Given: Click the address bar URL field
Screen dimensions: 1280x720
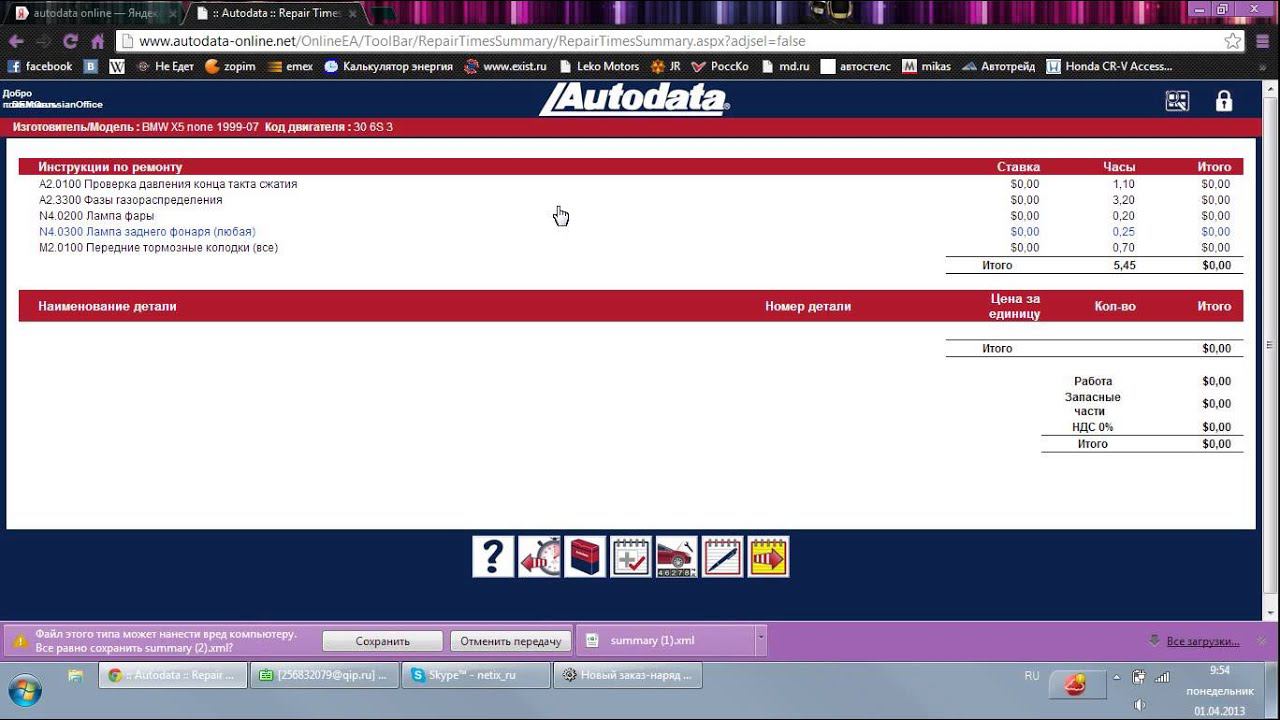Looking at the screenshot, I should pyautogui.click(x=668, y=41).
